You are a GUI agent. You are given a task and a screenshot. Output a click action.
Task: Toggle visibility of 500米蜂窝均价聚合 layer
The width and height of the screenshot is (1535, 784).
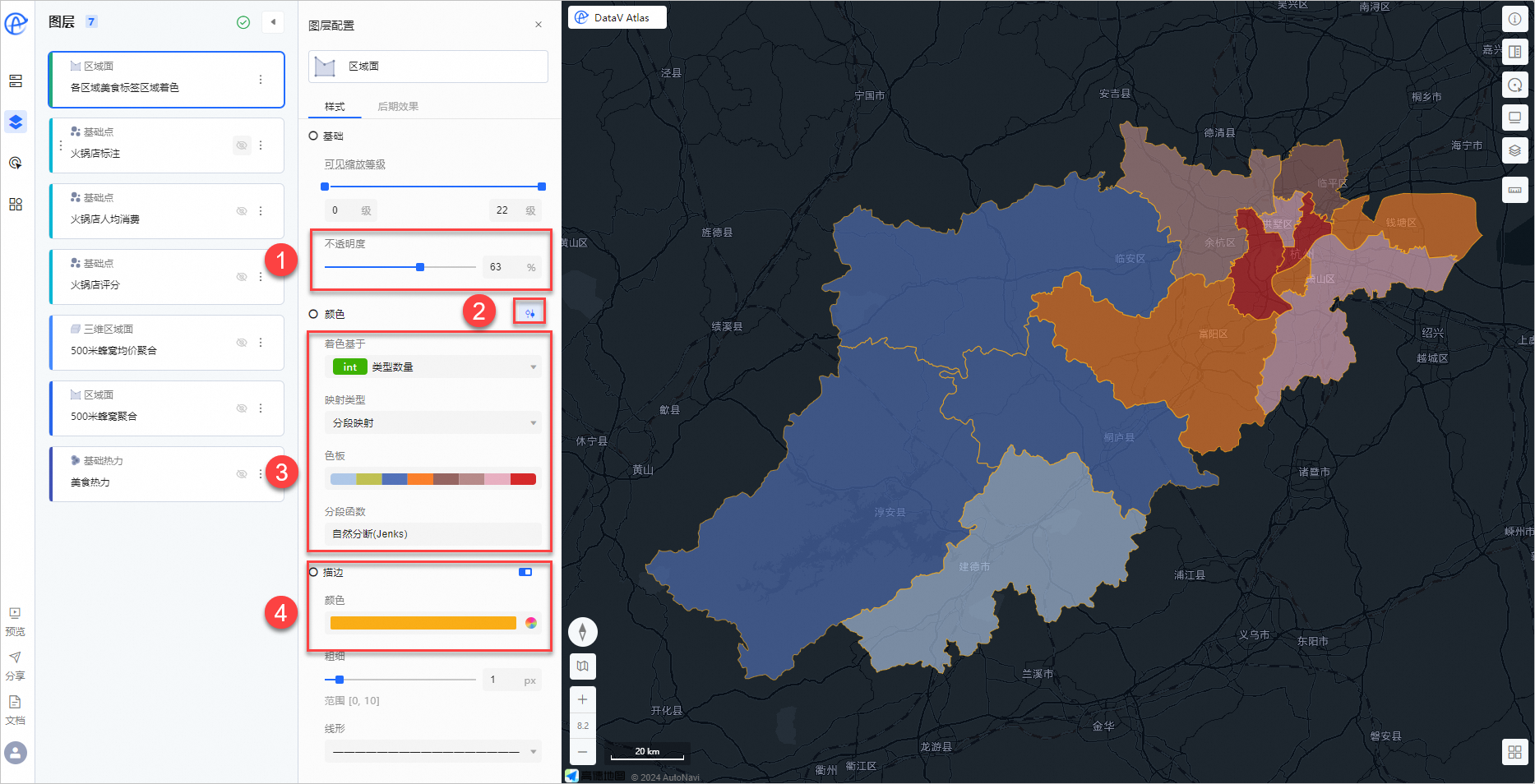point(242,343)
